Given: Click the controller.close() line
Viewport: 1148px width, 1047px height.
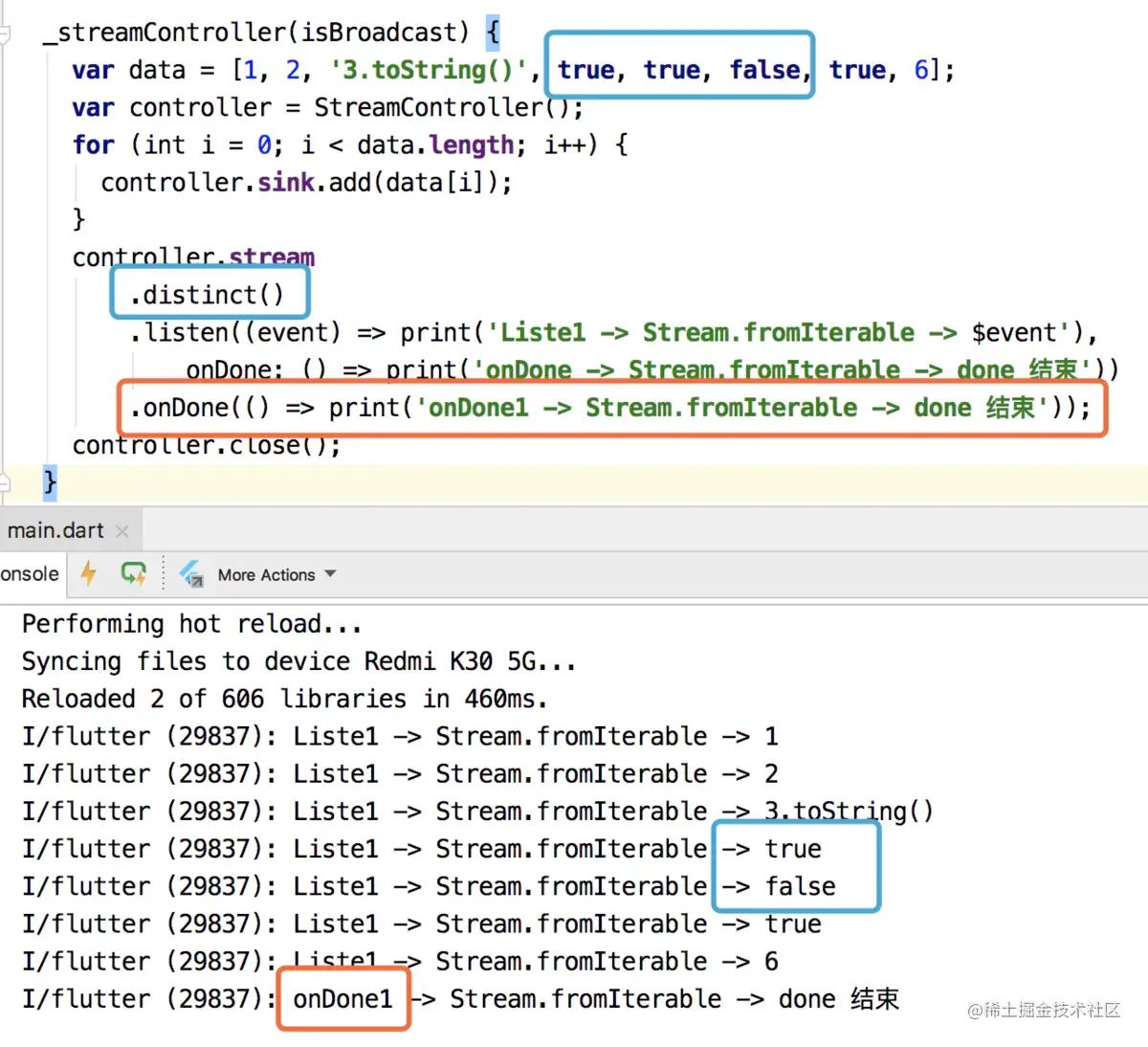Looking at the screenshot, I should 207,445.
